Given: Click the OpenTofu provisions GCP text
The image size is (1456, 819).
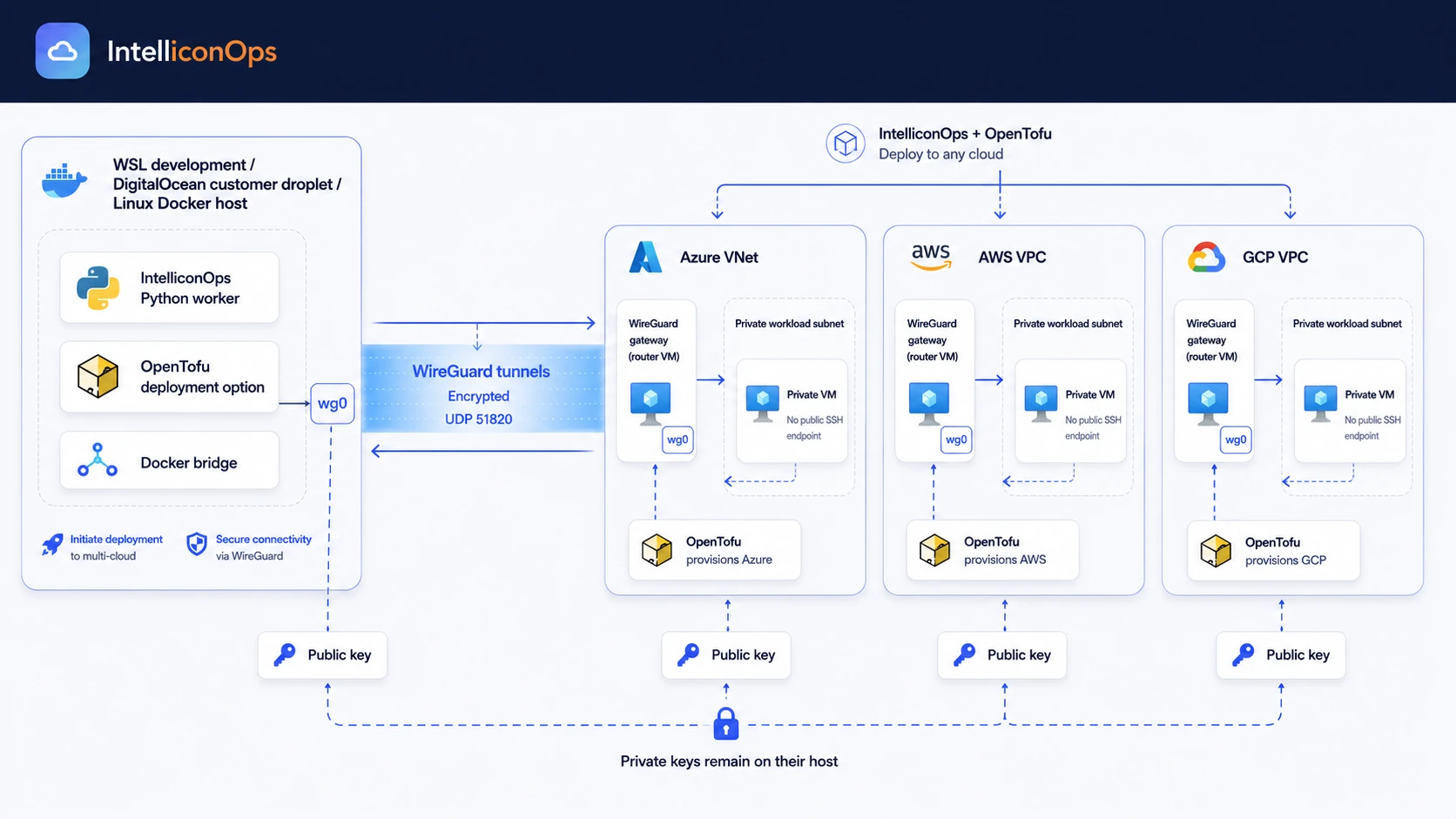Looking at the screenshot, I should pos(1285,551).
